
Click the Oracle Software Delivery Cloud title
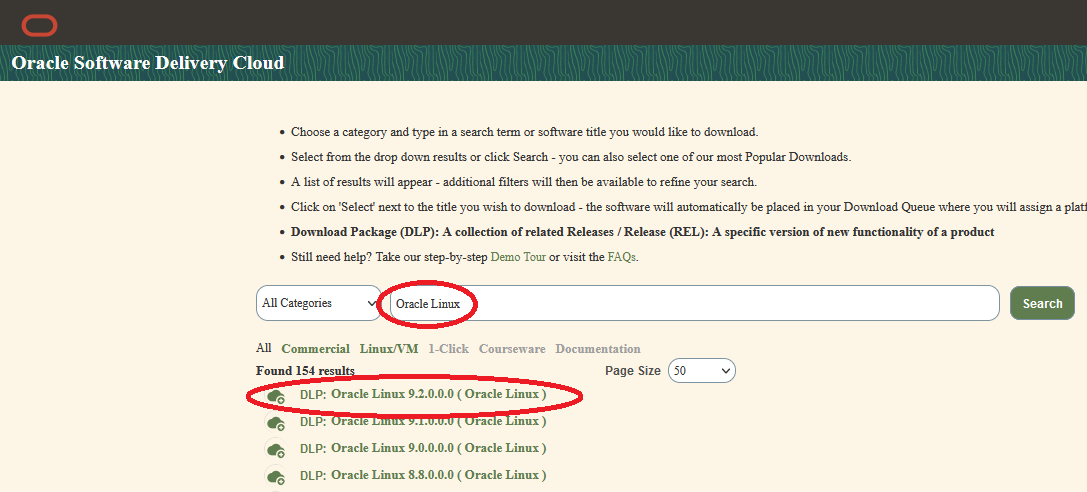[148, 63]
